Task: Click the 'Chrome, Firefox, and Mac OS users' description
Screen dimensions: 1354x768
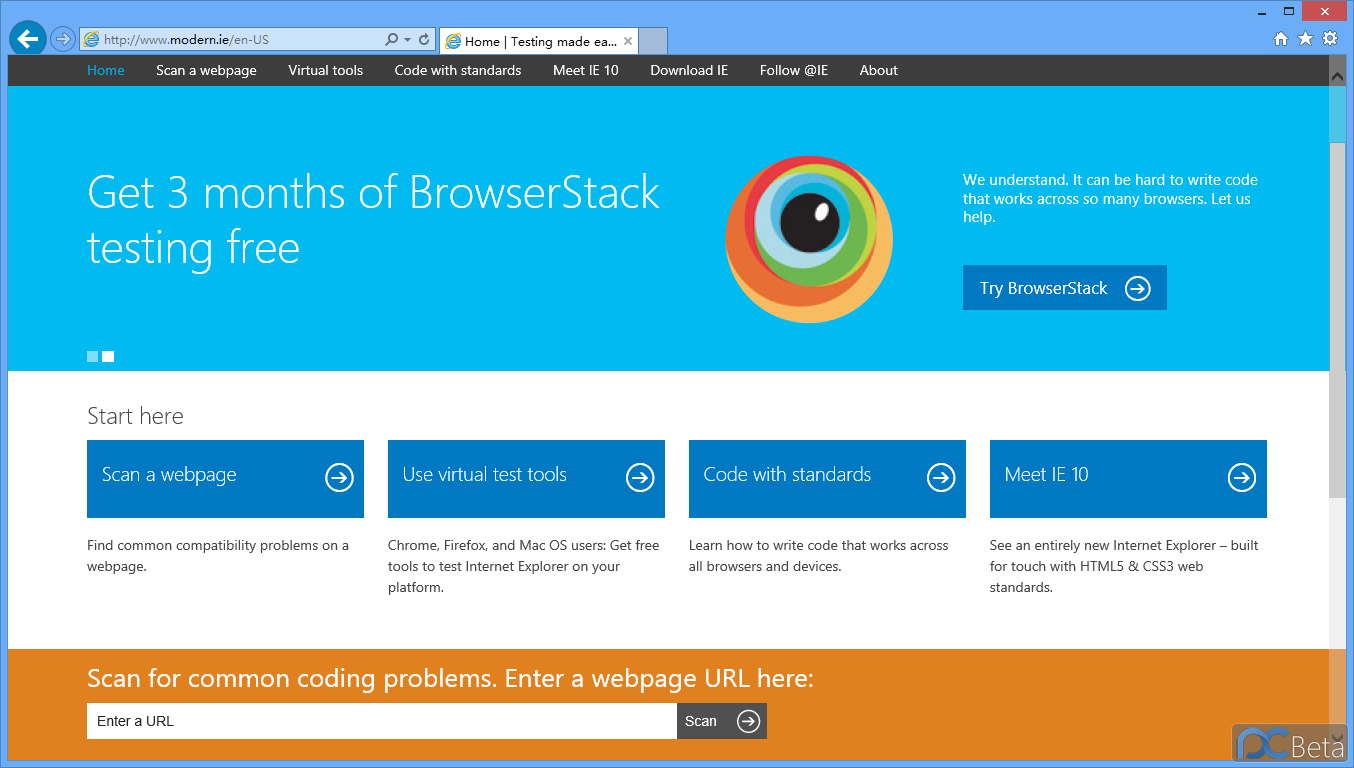Action: click(524, 566)
